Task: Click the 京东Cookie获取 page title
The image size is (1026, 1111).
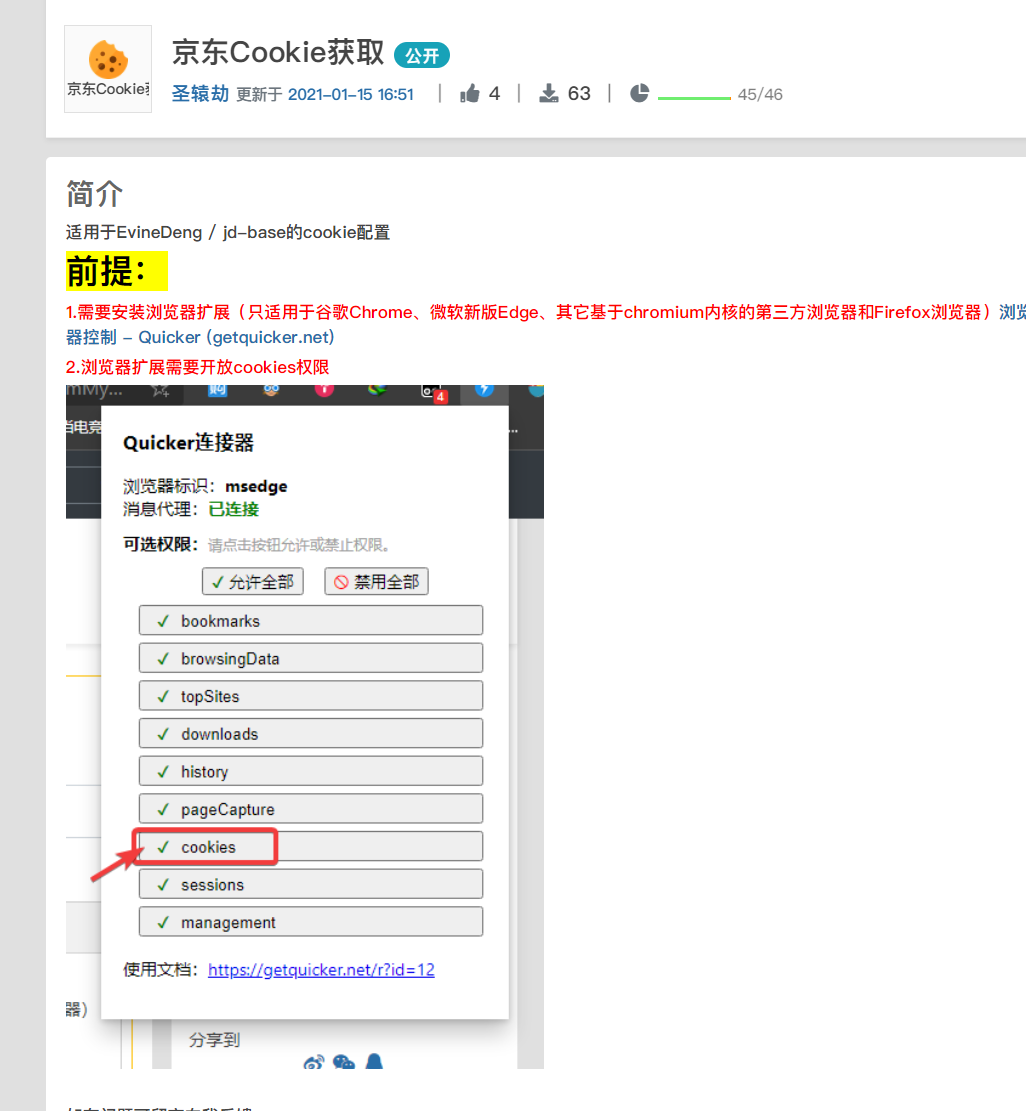Action: point(278,52)
